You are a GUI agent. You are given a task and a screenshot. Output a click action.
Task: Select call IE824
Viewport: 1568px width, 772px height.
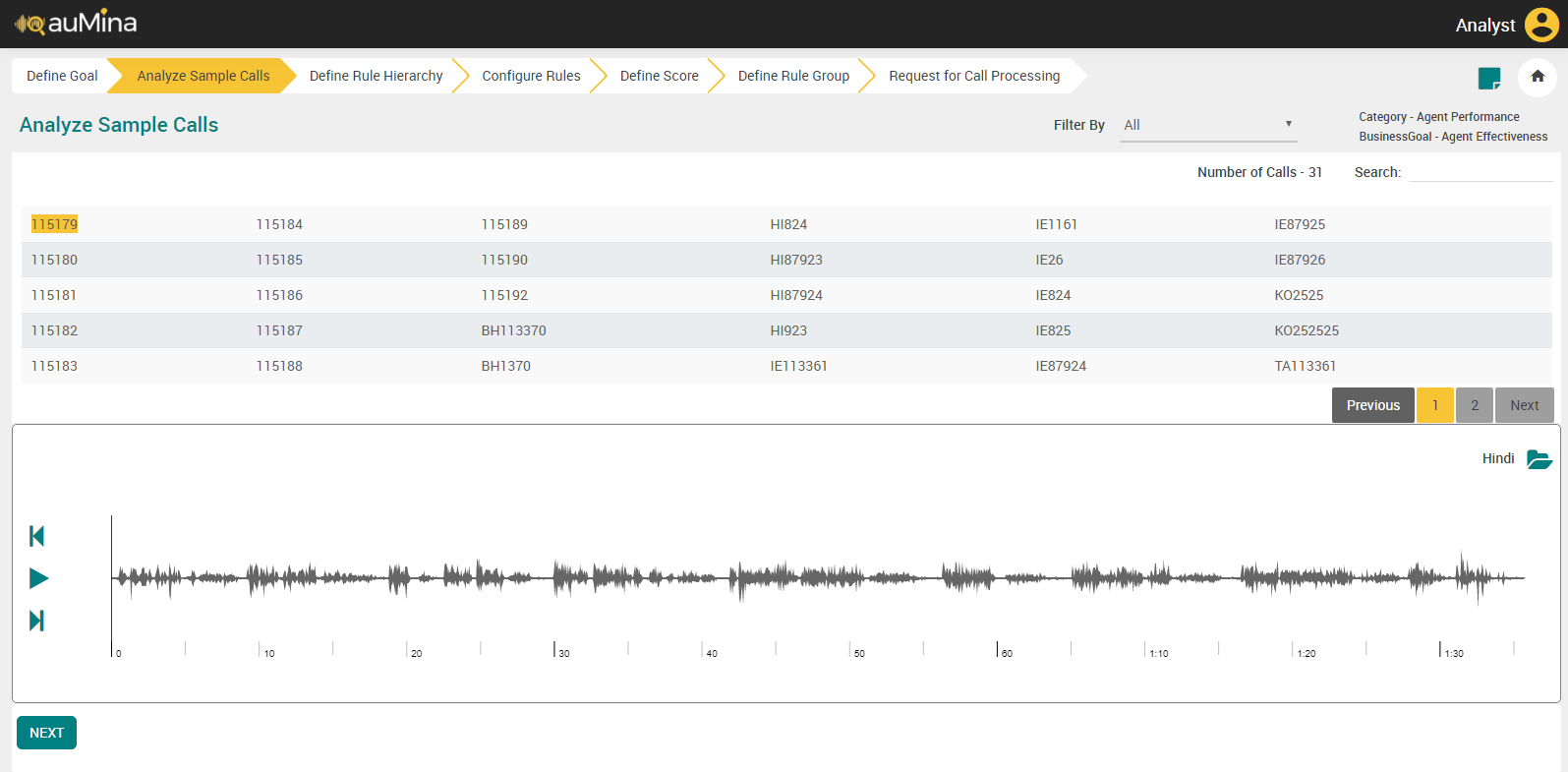1053,295
